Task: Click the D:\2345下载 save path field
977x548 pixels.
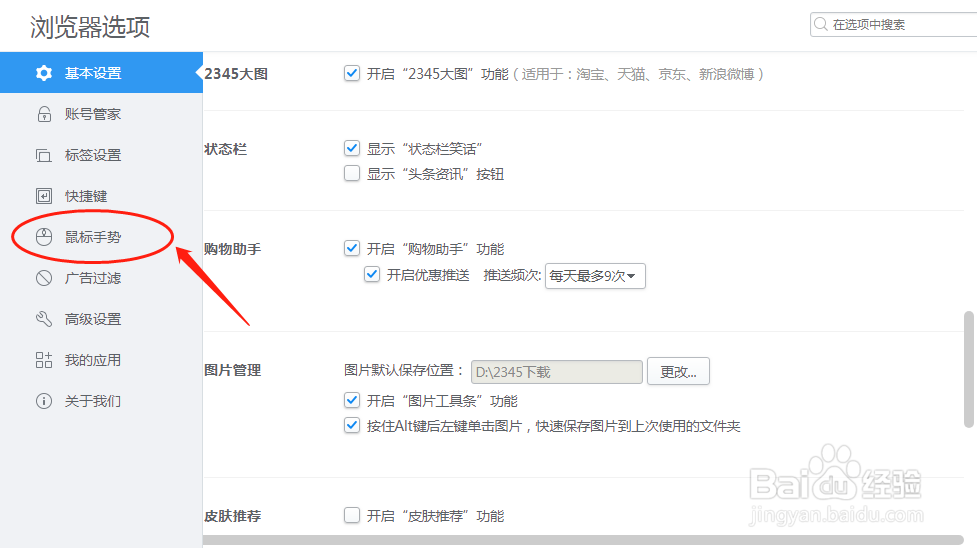Action: [x=556, y=372]
